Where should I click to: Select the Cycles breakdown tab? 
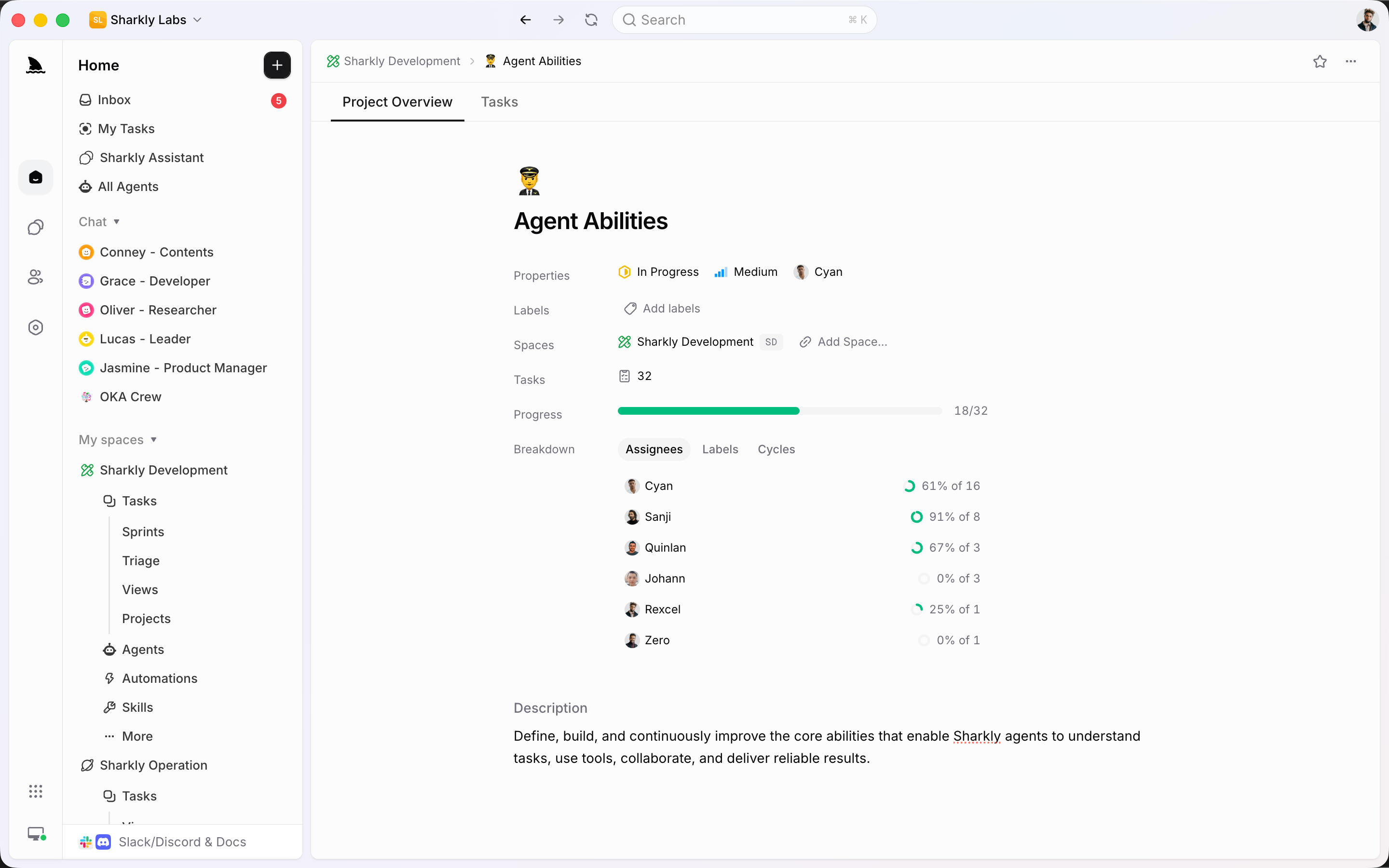(x=776, y=449)
